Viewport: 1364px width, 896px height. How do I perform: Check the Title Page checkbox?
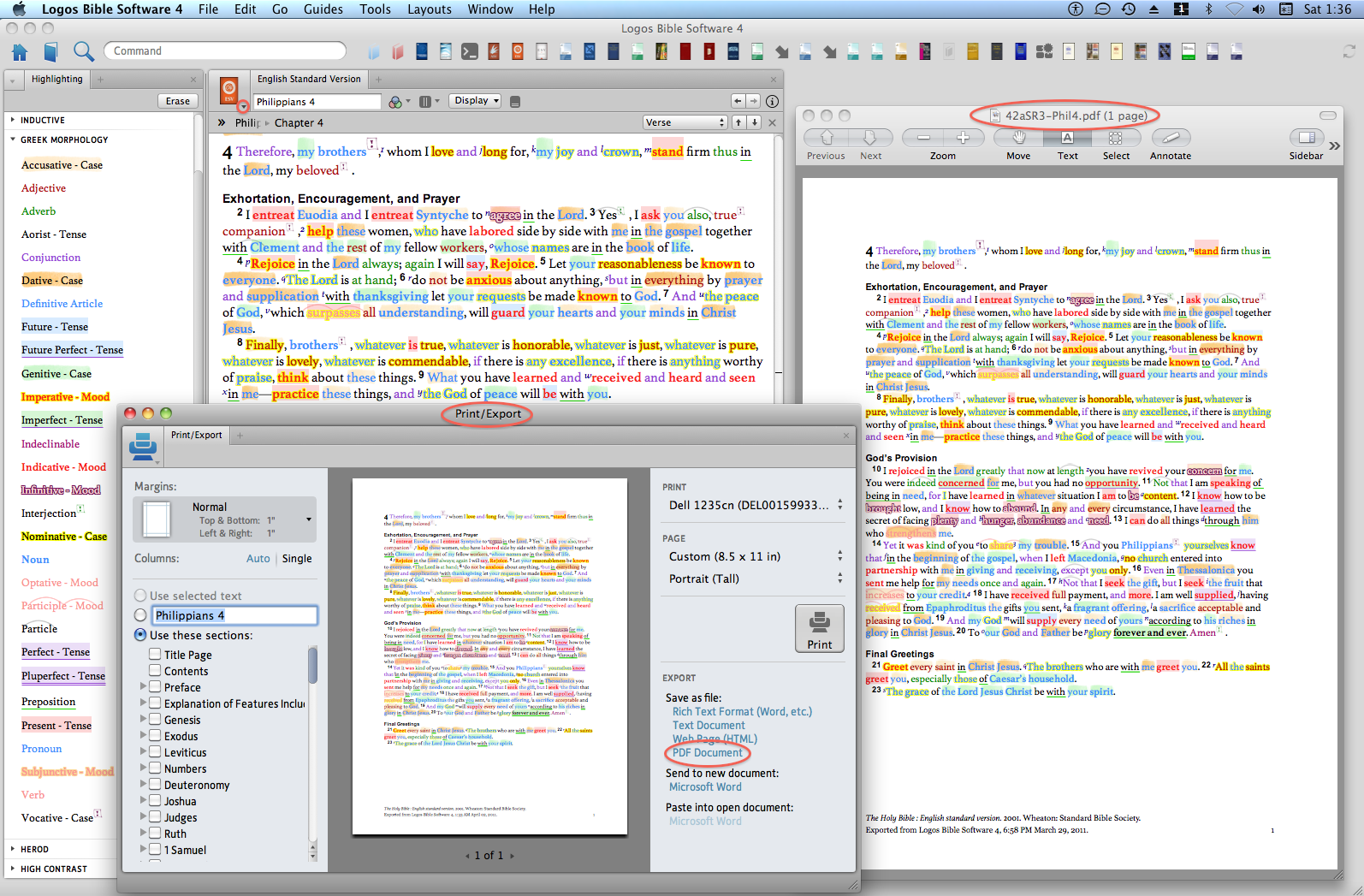(155, 654)
